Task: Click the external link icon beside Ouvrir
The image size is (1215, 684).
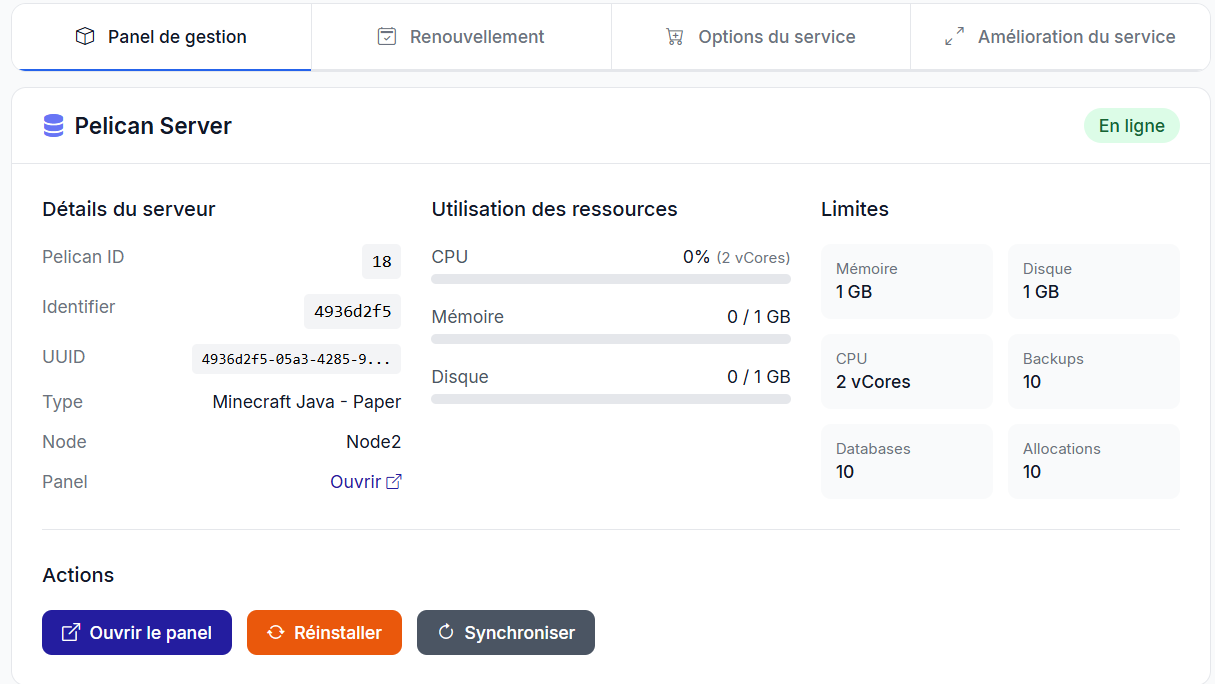Action: click(x=394, y=482)
